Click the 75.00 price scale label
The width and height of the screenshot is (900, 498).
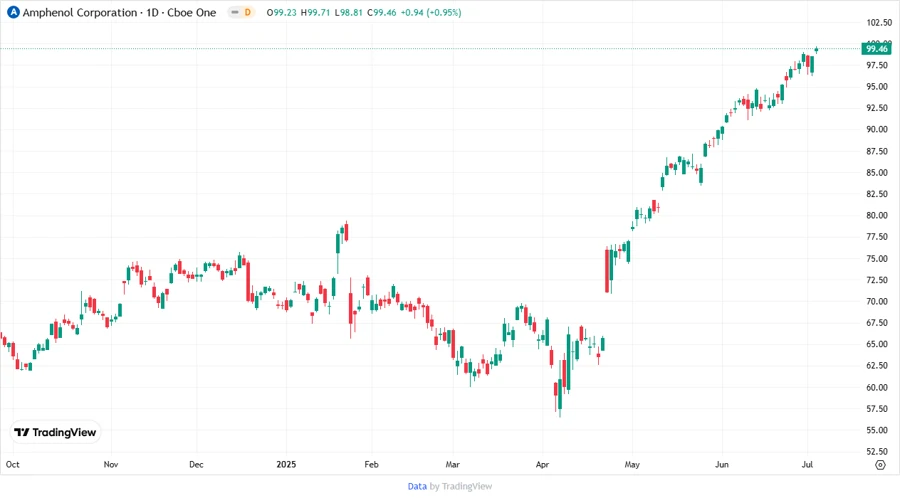click(877, 259)
